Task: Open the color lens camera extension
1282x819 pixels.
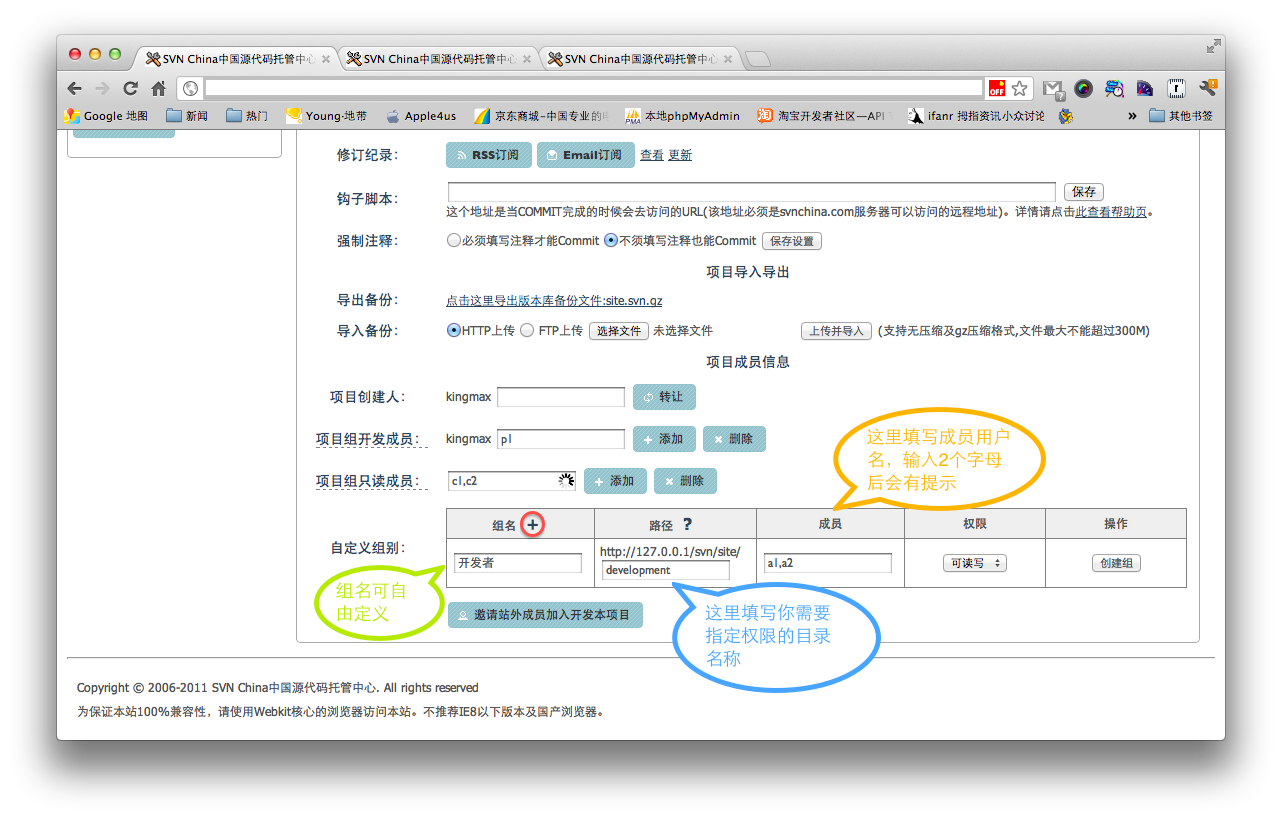Action: [1083, 88]
